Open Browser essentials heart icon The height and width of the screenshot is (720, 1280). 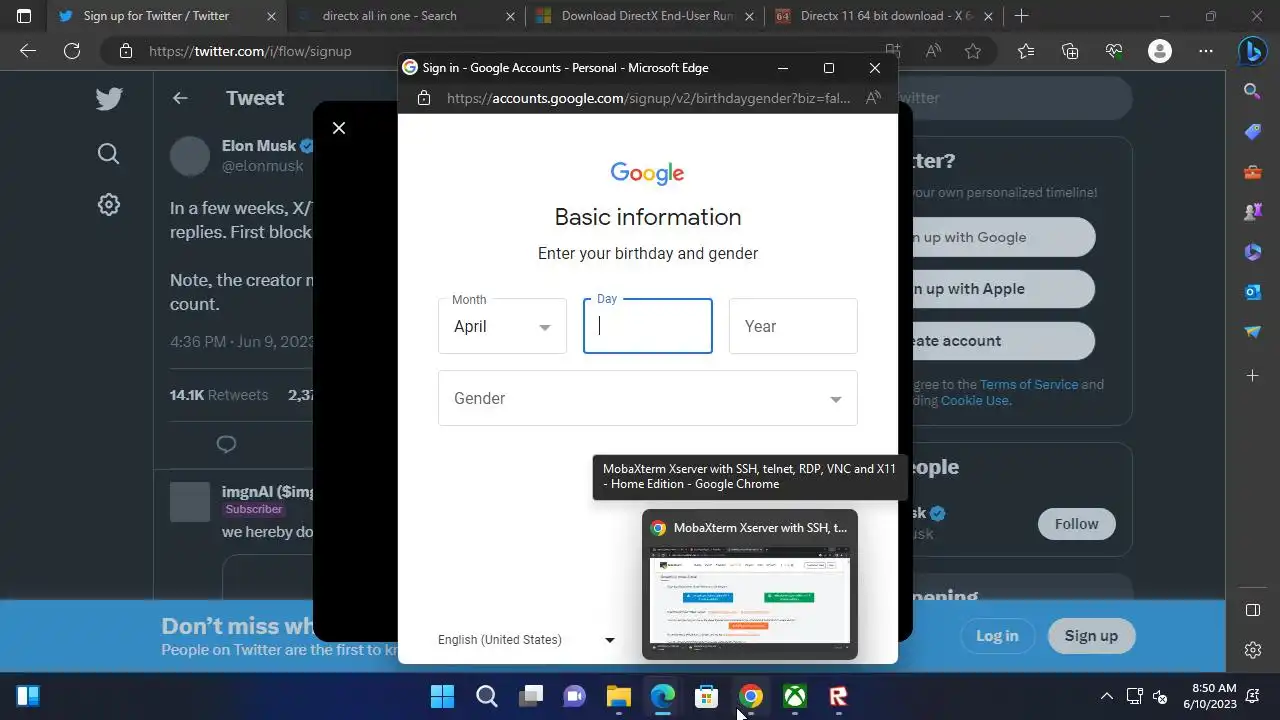1115,51
